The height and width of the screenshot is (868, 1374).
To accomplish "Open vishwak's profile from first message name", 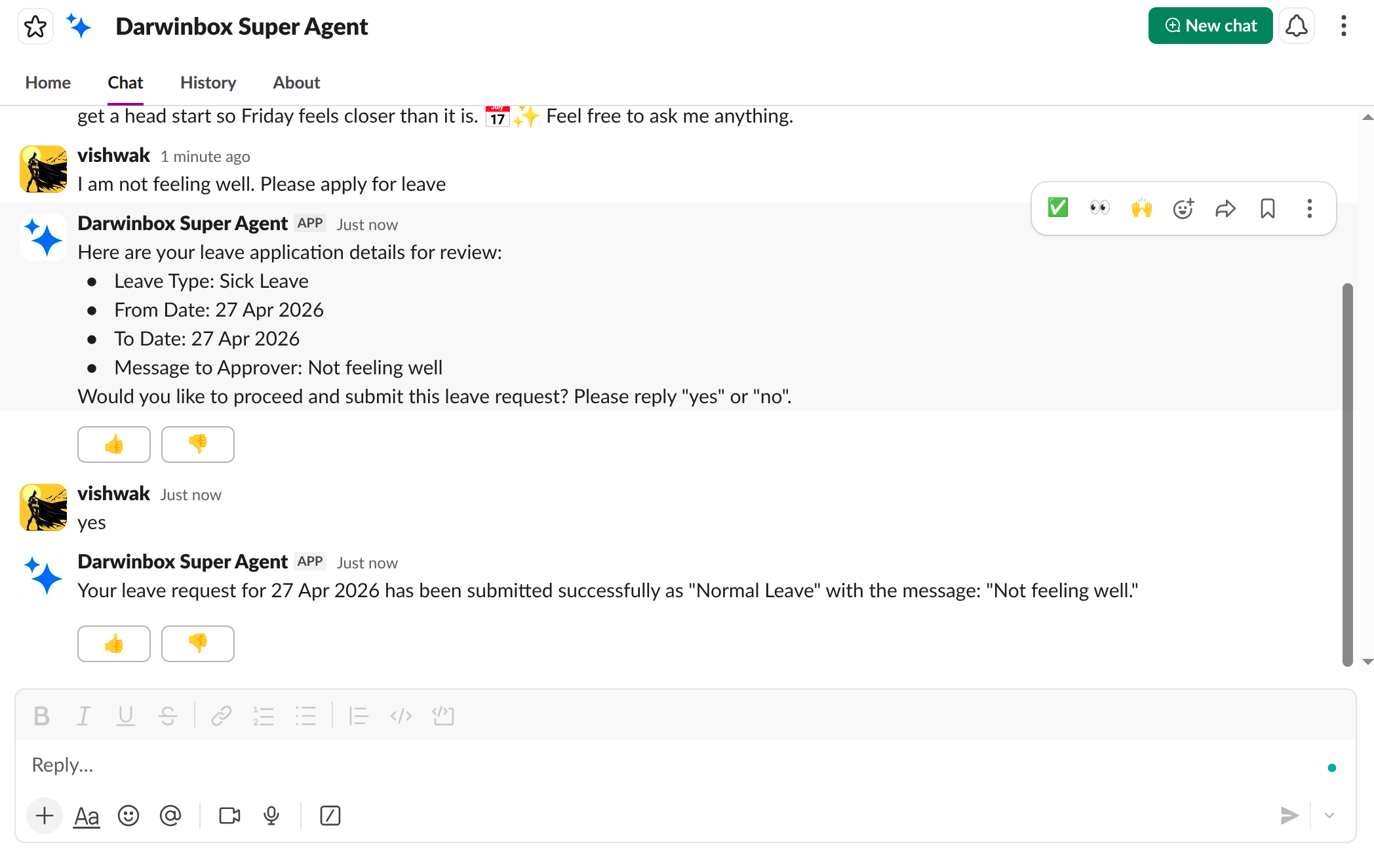I will (x=113, y=155).
